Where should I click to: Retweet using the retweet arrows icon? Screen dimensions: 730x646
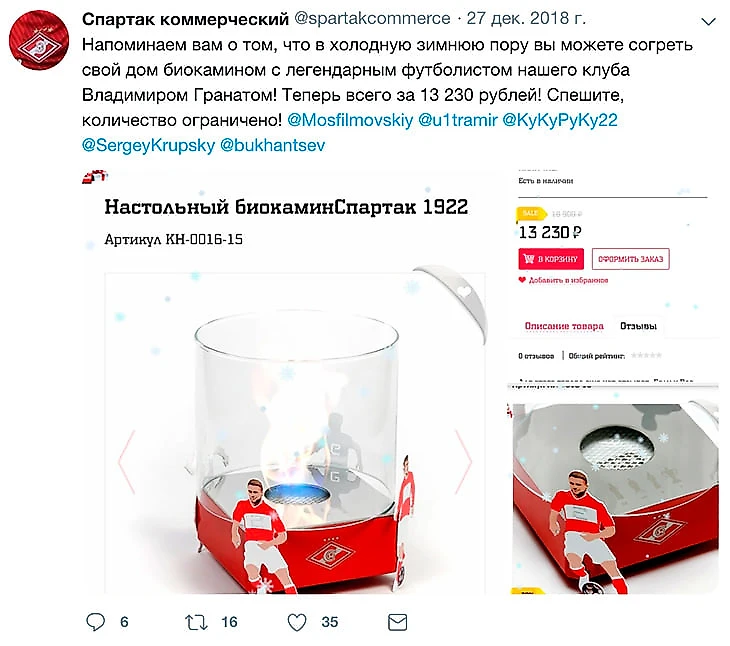tap(196, 622)
